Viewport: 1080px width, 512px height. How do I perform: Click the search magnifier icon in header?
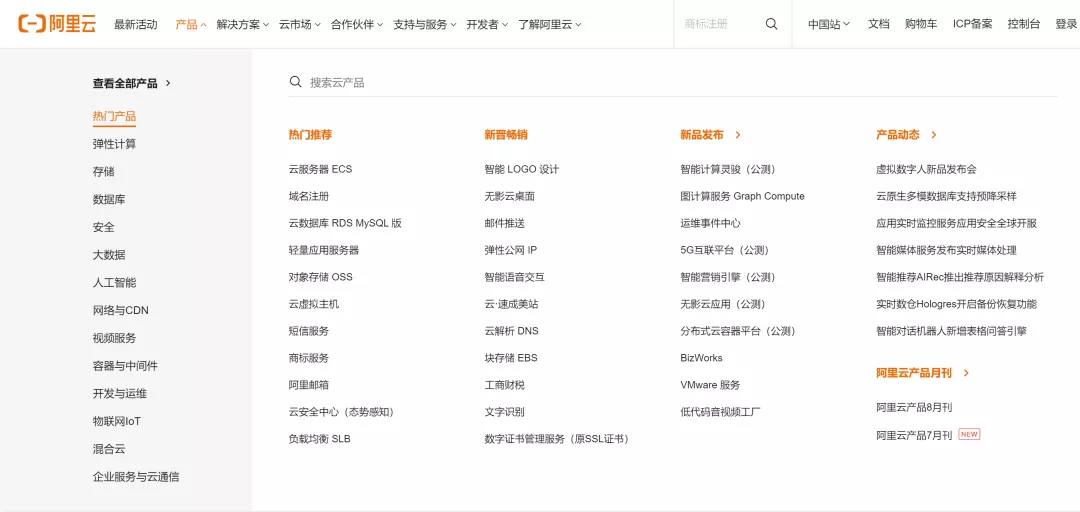click(x=771, y=24)
